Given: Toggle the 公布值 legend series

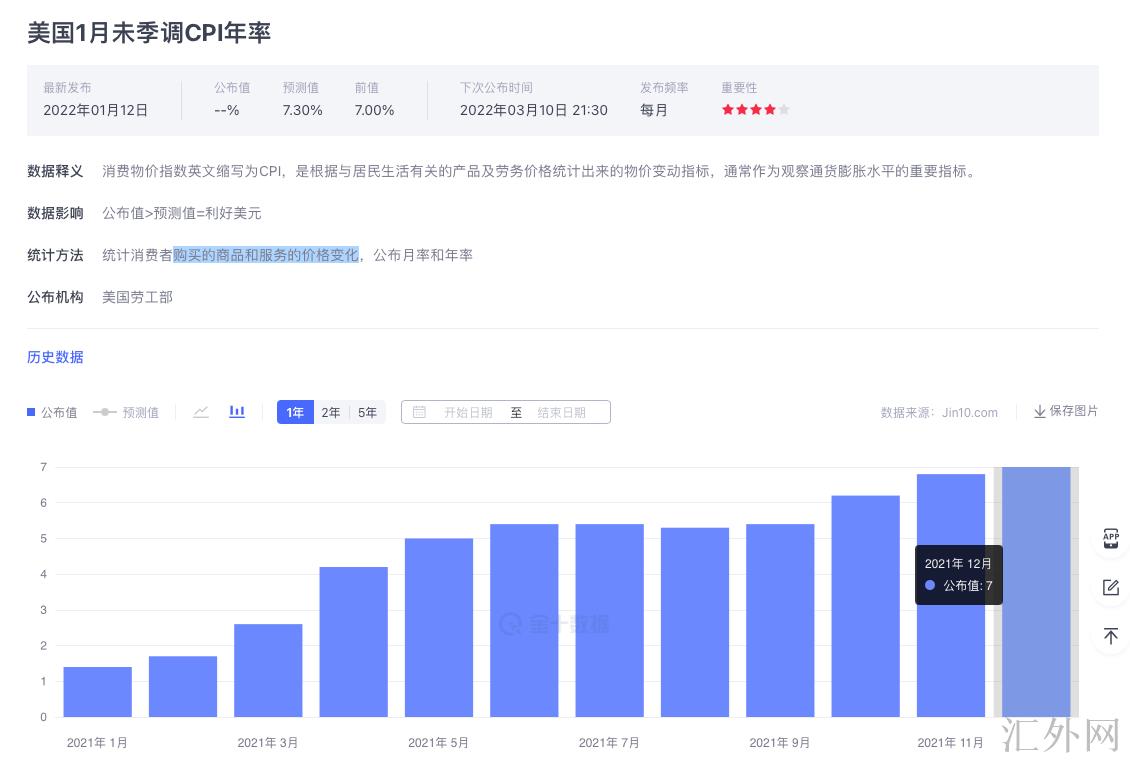Looking at the screenshot, I should click(52, 412).
